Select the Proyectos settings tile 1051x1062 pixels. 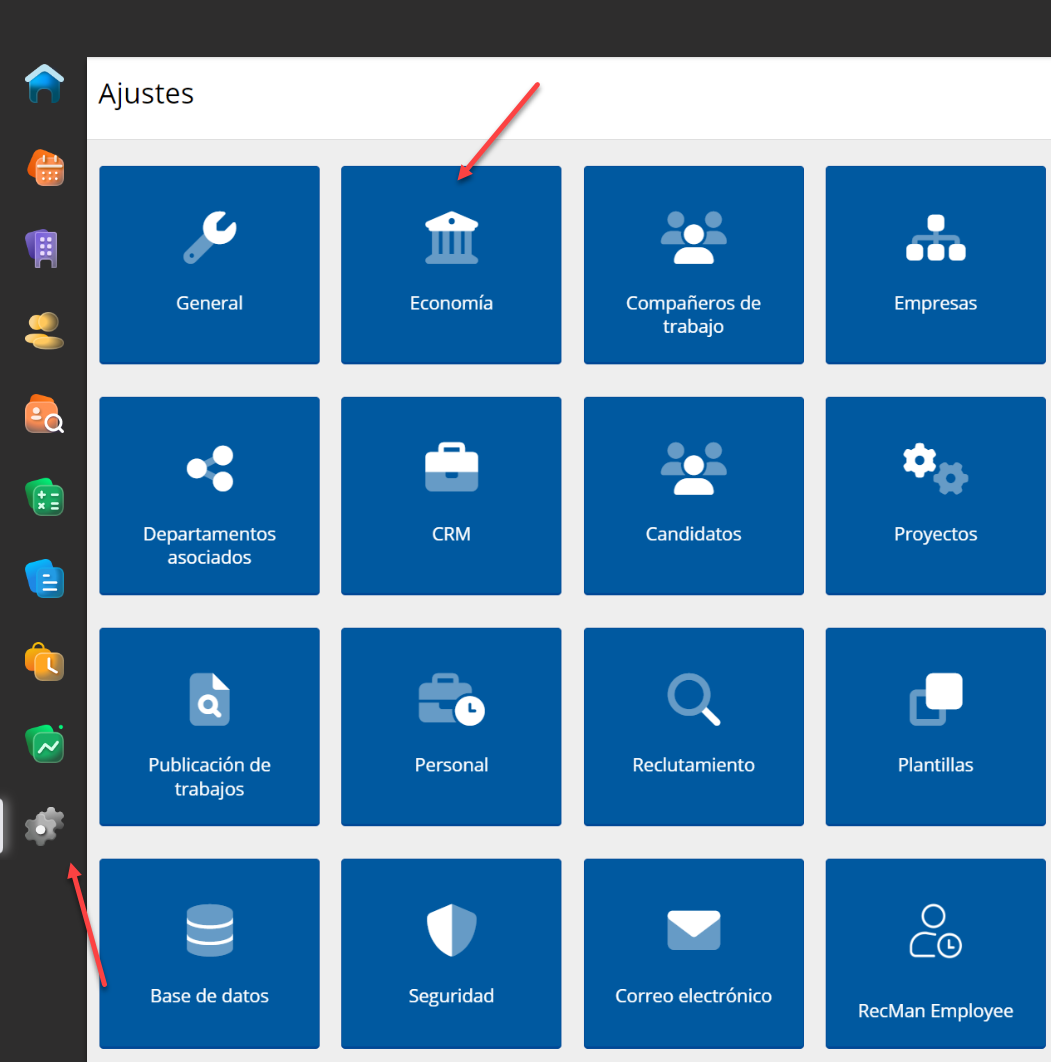(935, 496)
